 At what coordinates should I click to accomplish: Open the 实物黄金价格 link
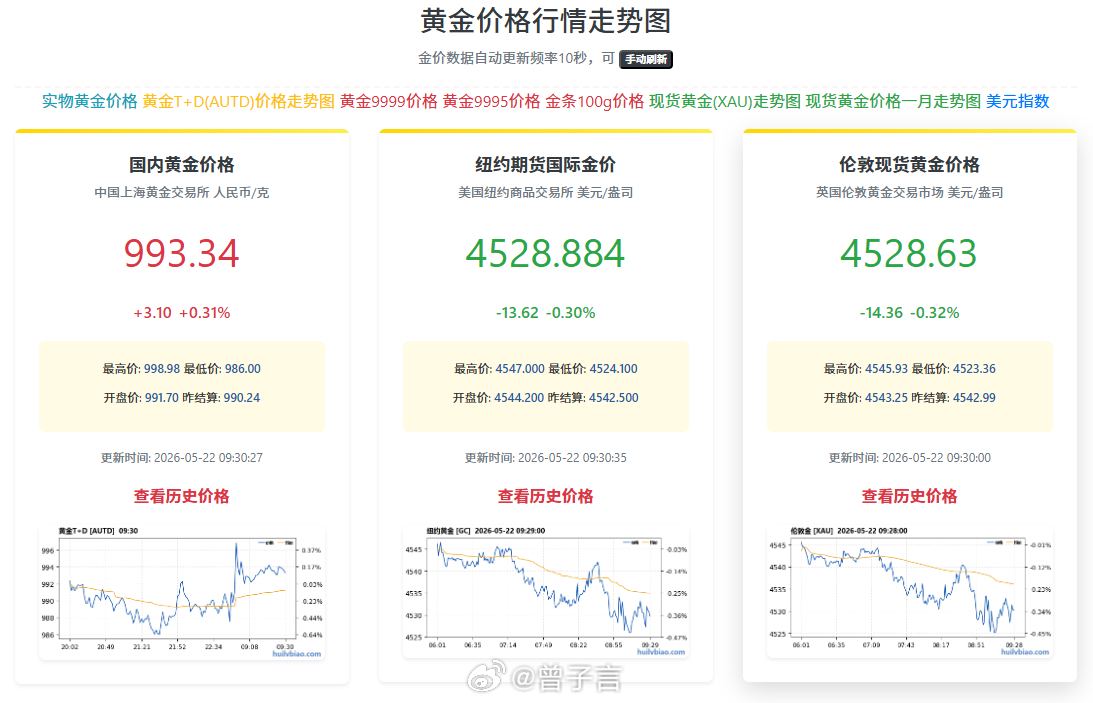click(89, 101)
